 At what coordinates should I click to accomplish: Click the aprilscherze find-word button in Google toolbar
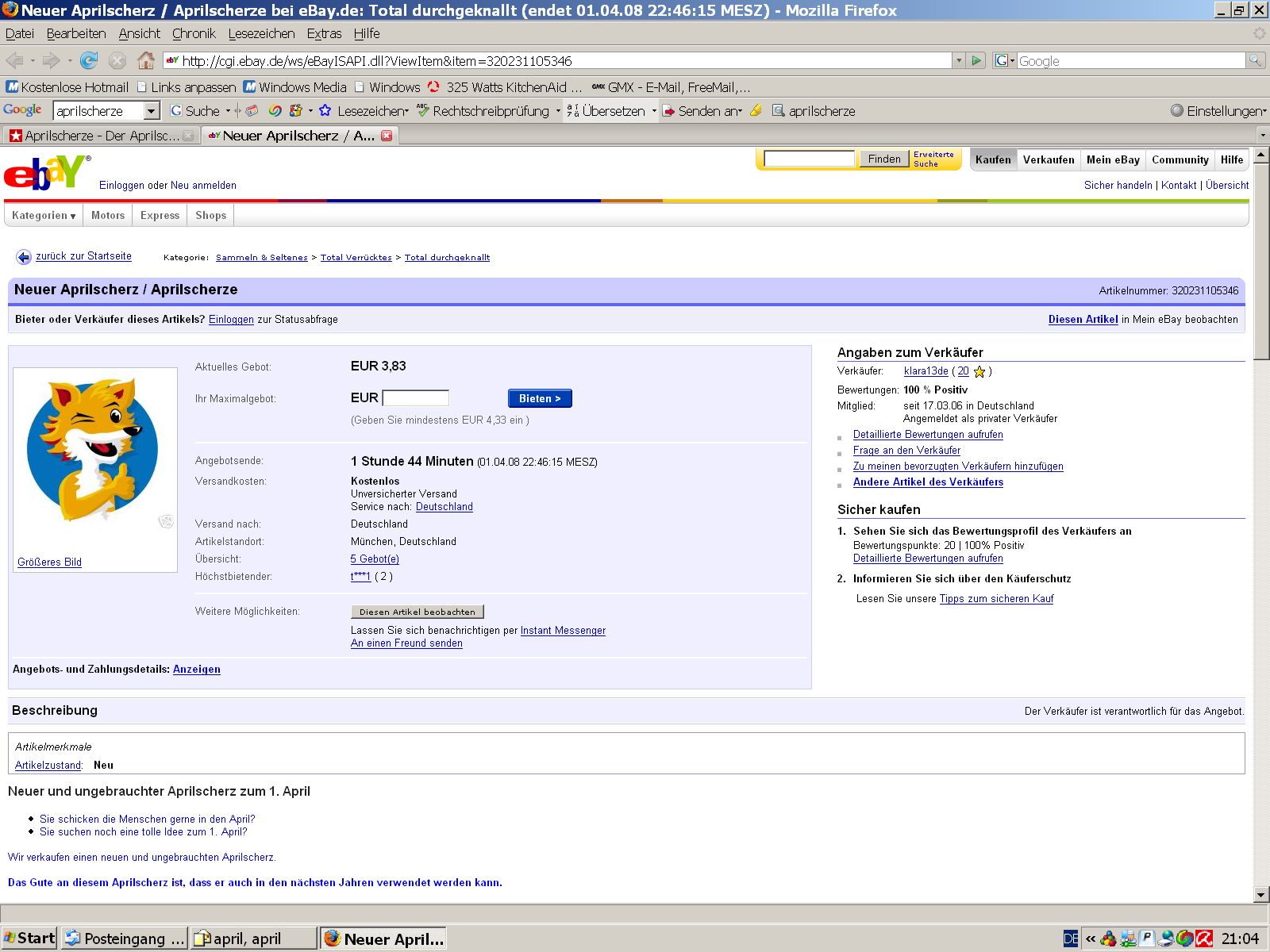[x=814, y=110]
